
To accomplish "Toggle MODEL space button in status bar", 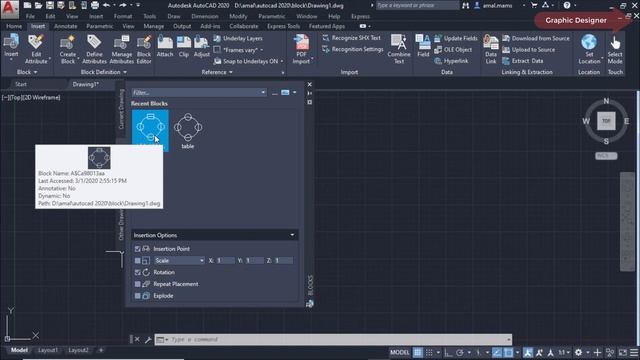I will tap(400, 352).
